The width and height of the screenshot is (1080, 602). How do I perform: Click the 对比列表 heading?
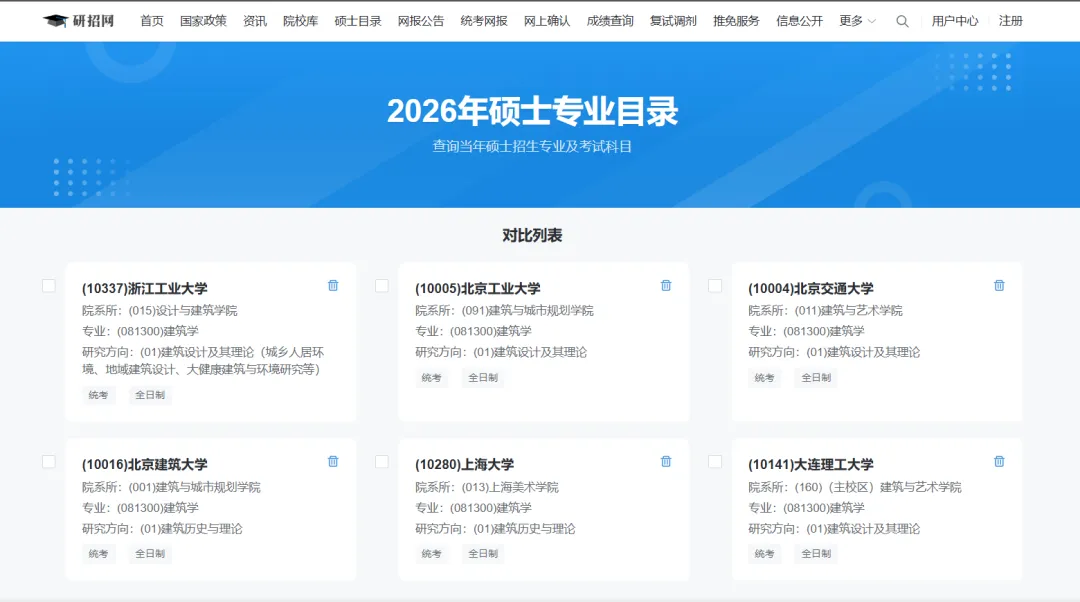click(x=532, y=236)
